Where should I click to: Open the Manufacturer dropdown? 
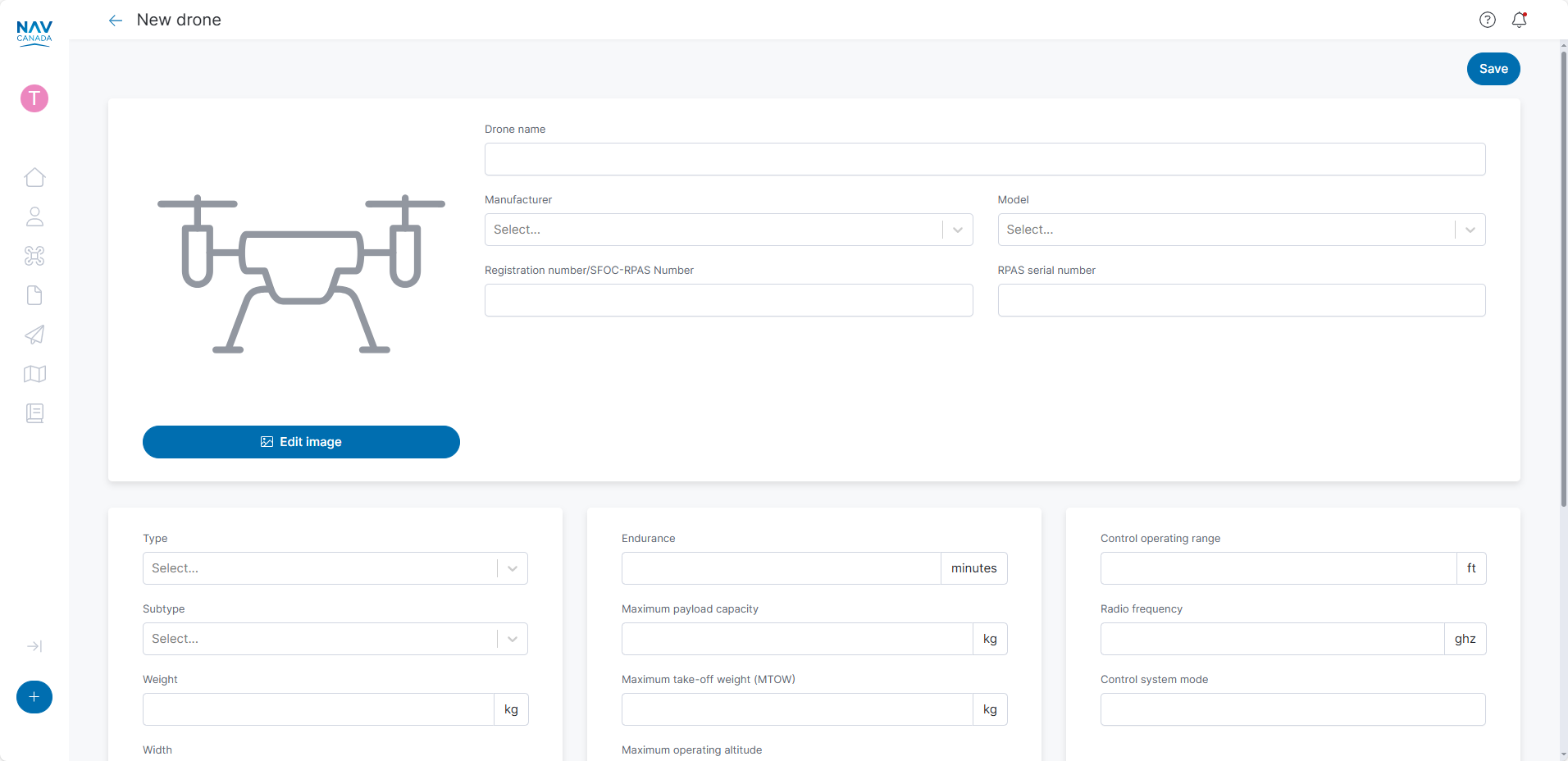click(x=728, y=230)
